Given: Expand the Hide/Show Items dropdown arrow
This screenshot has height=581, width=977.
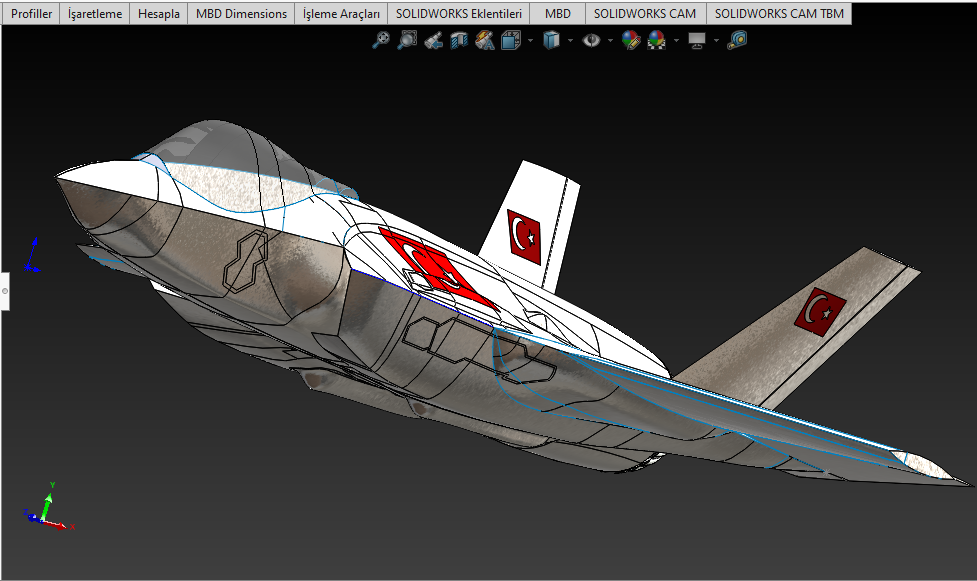Looking at the screenshot, I should click(610, 41).
